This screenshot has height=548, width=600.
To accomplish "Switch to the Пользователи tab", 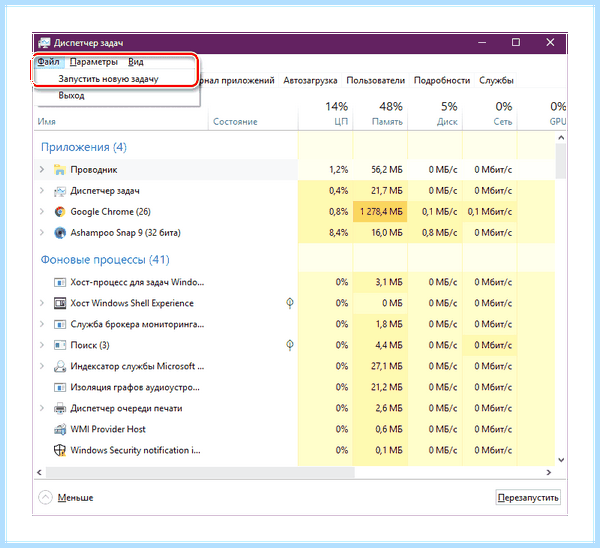I will [x=375, y=80].
